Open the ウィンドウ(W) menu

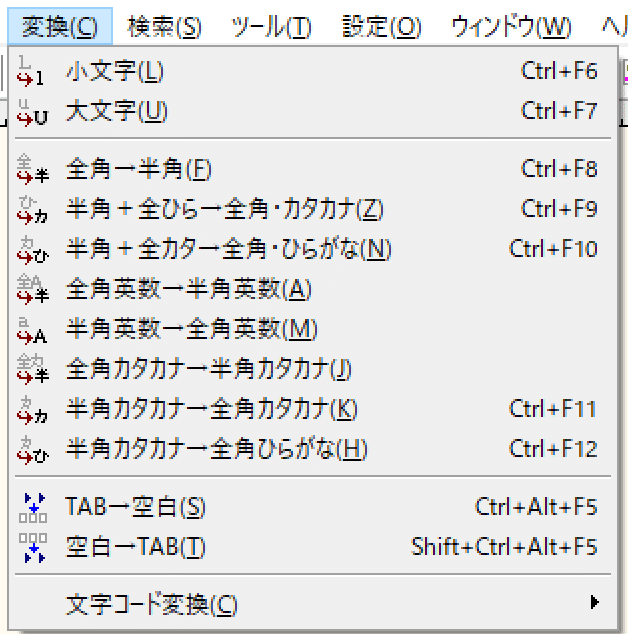[511, 27]
